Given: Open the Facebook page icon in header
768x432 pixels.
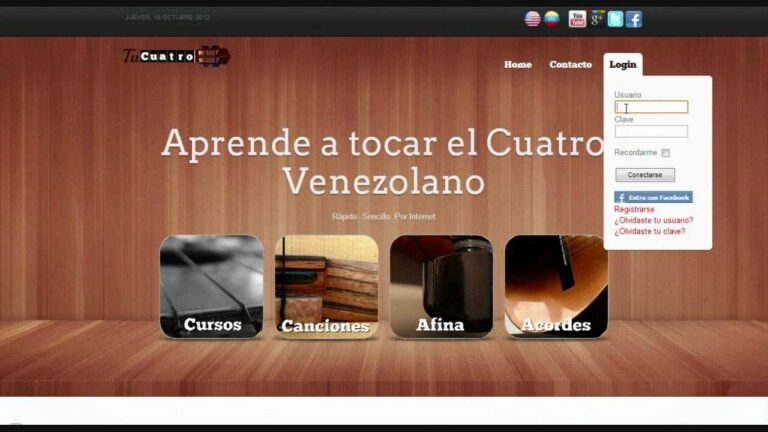Looking at the screenshot, I should tap(634, 19).
